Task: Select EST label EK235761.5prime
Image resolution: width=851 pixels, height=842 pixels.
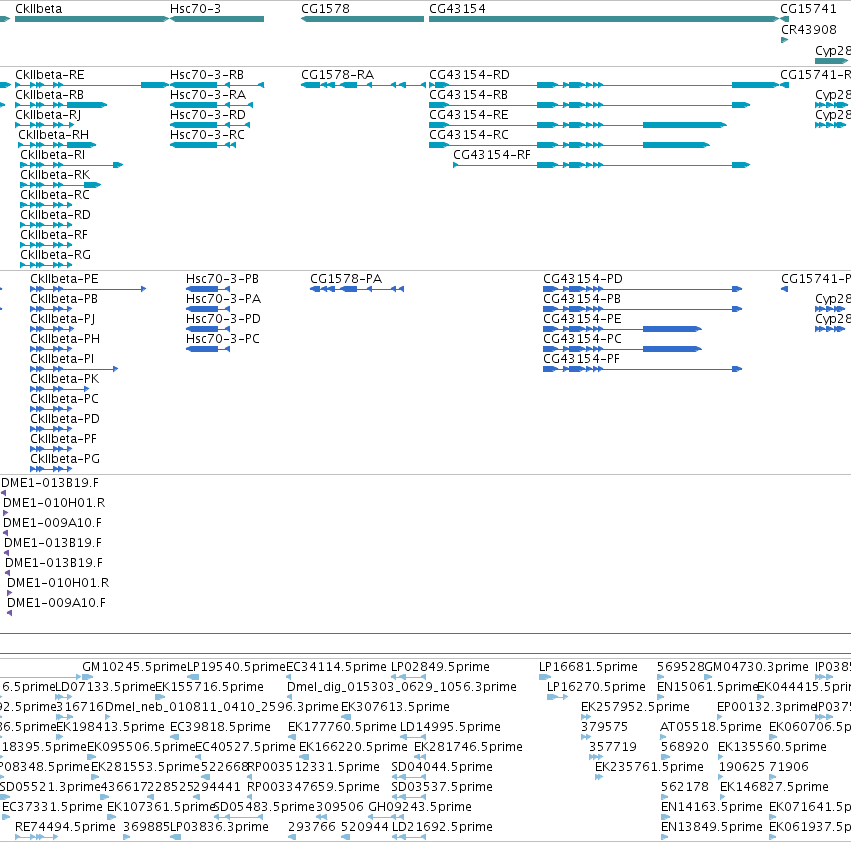Action: tap(650, 767)
